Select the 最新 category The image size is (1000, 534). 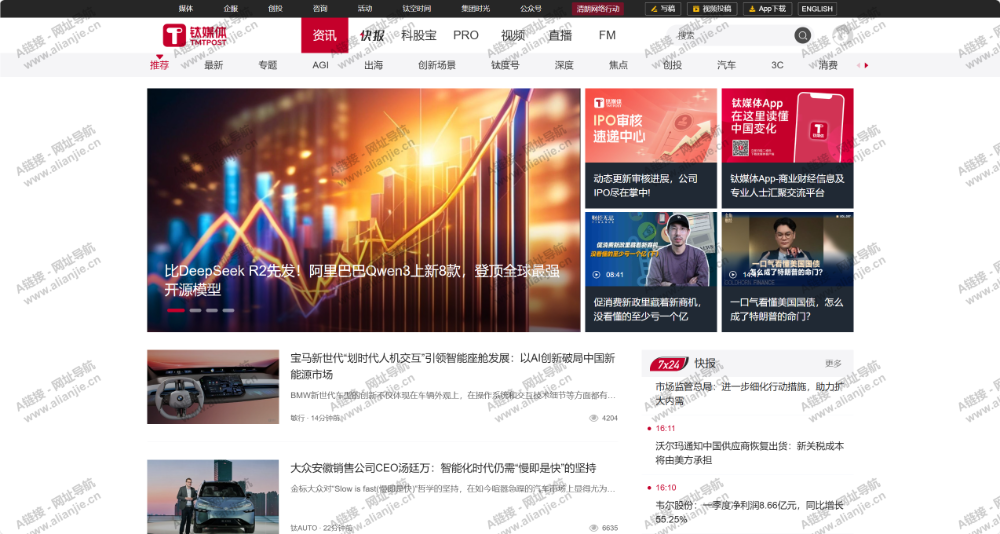tap(214, 65)
